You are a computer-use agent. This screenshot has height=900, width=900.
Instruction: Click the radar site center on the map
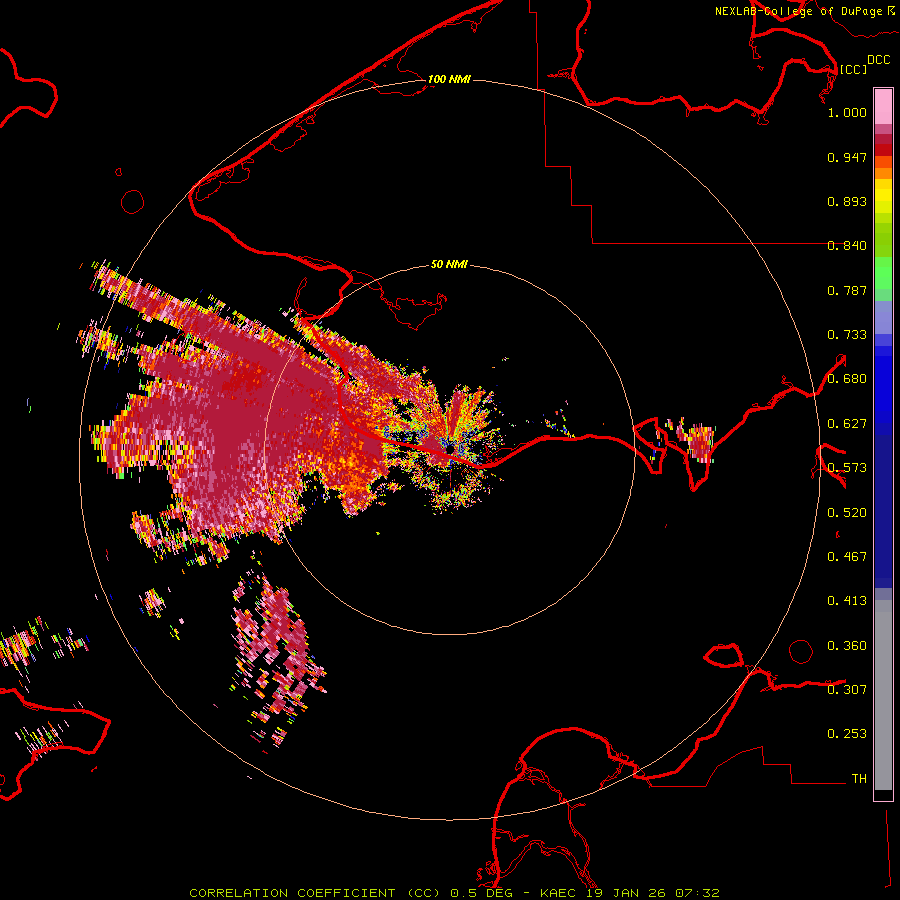(450, 449)
